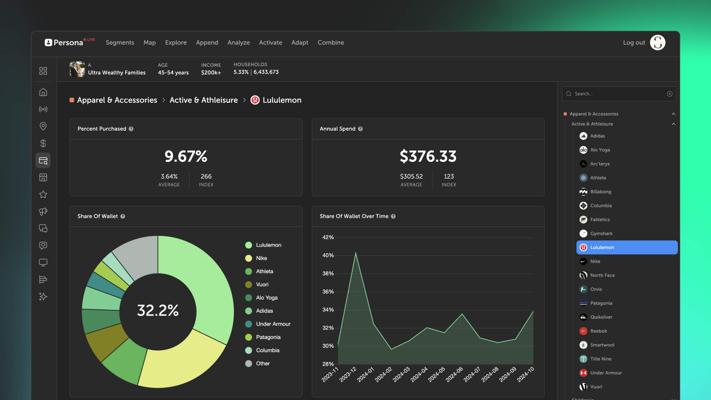Collapse the Active & Athleisure subcategory
The width and height of the screenshot is (711, 400).
pyautogui.click(x=673, y=124)
